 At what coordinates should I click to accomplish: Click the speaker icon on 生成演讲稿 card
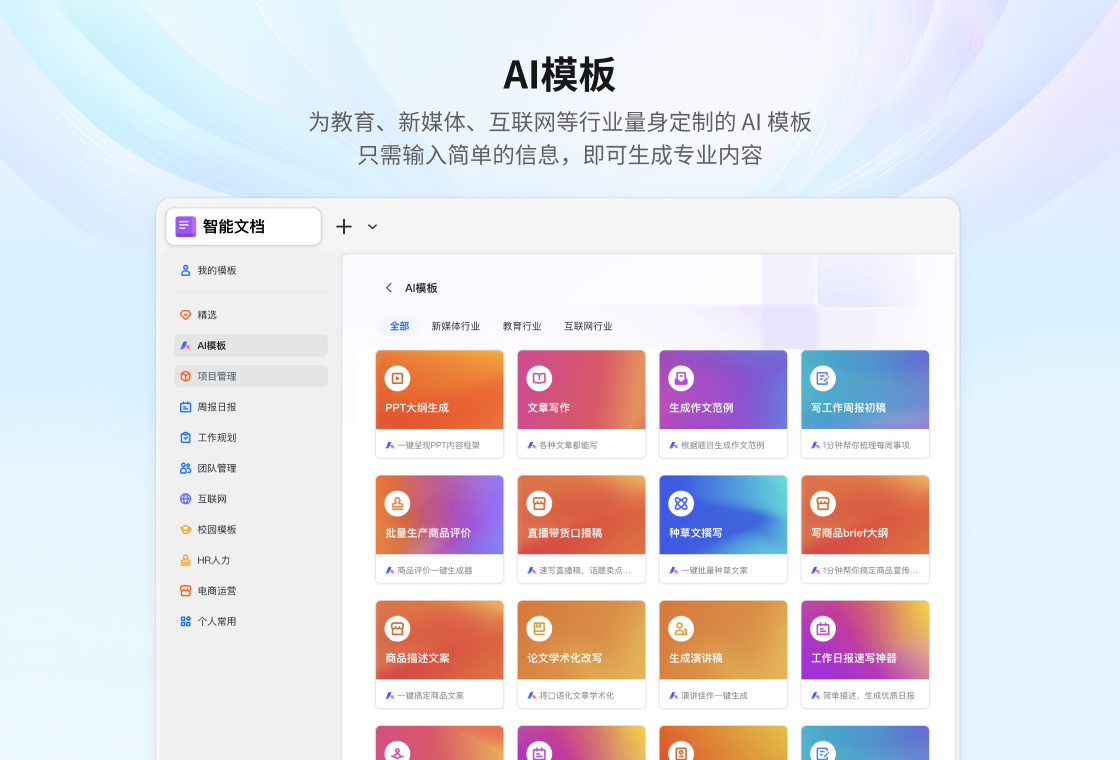coord(681,629)
